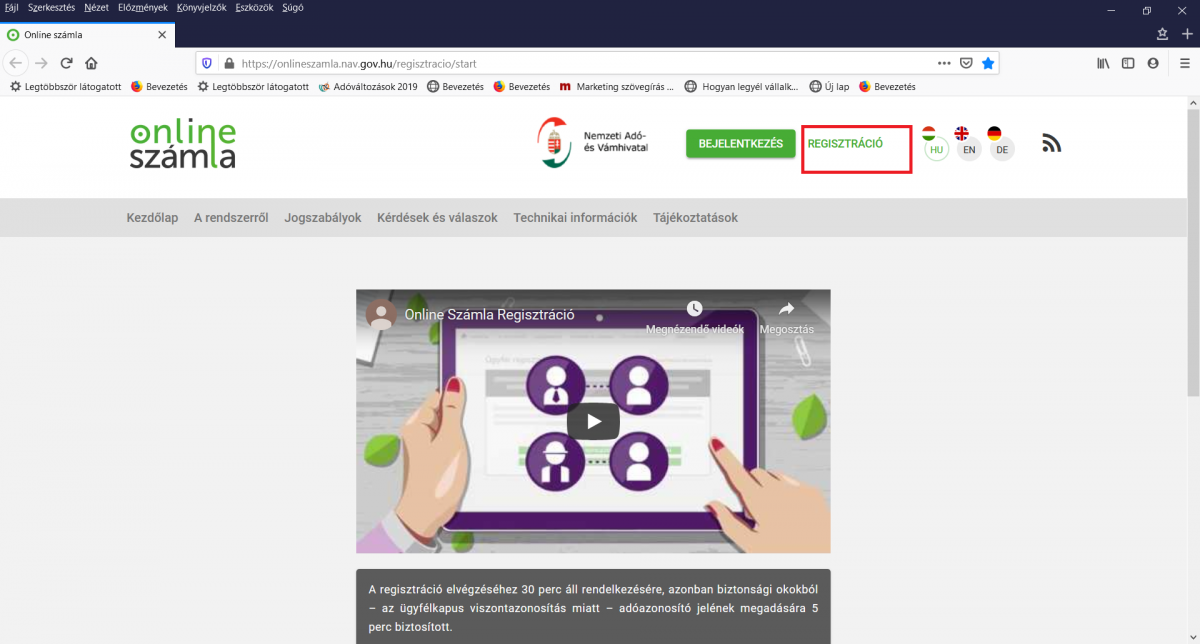Switch language to English (EN)
The image size is (1200, 644).
[x=969, y=150]
